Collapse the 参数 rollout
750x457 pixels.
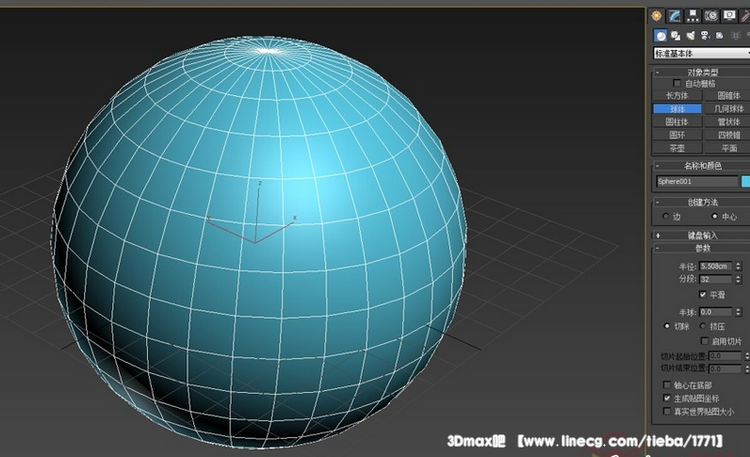point(702,247)
